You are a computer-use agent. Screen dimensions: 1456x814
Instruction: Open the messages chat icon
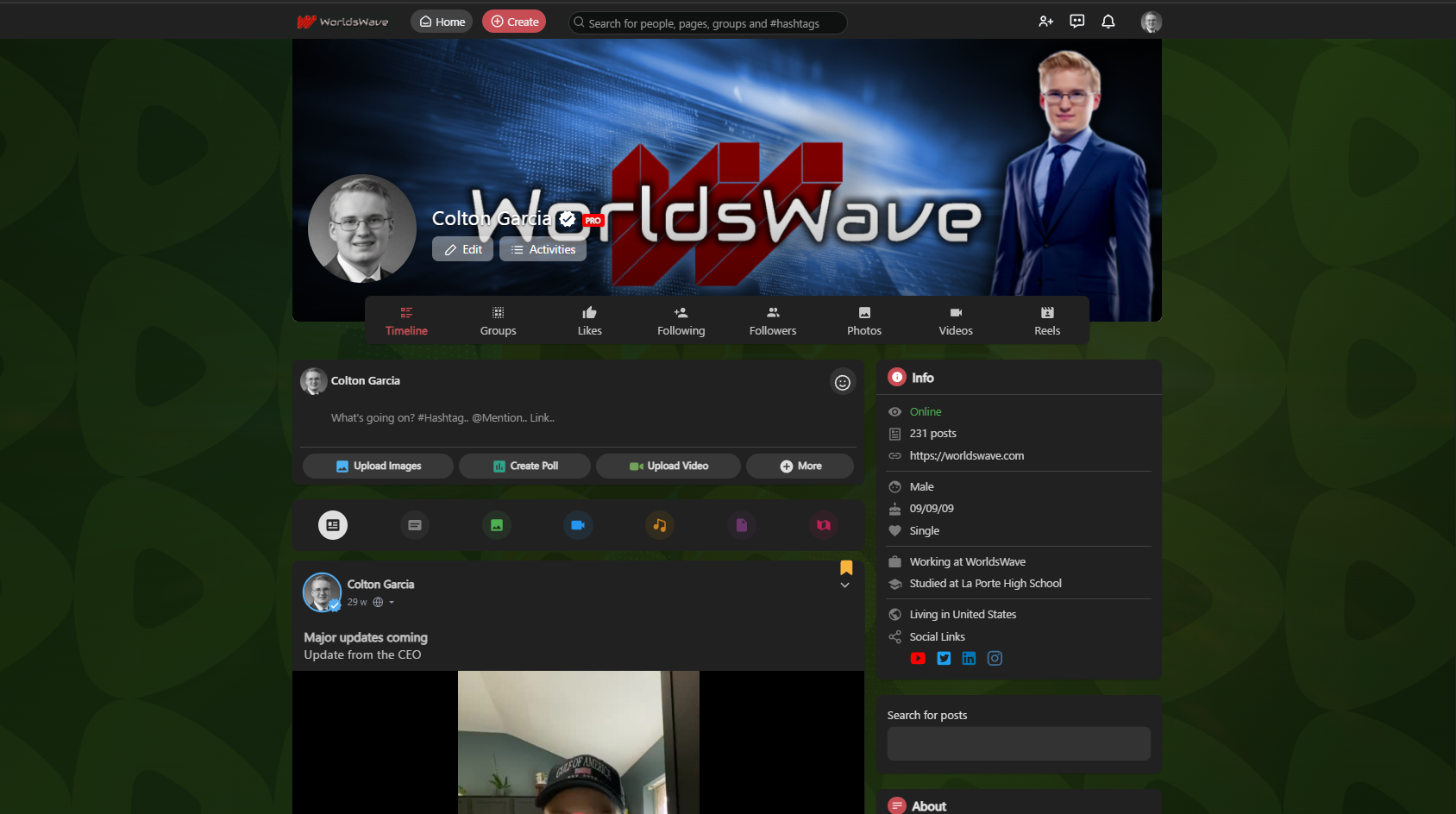point(1076,22)
